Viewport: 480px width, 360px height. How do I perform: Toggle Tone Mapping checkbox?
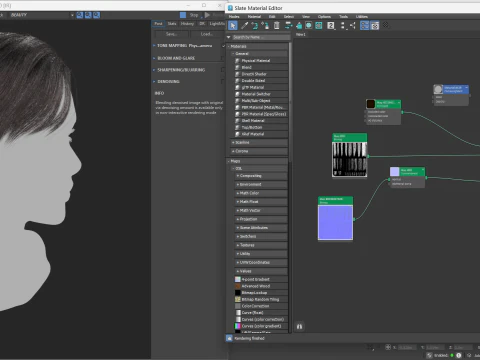click(223, 46)
